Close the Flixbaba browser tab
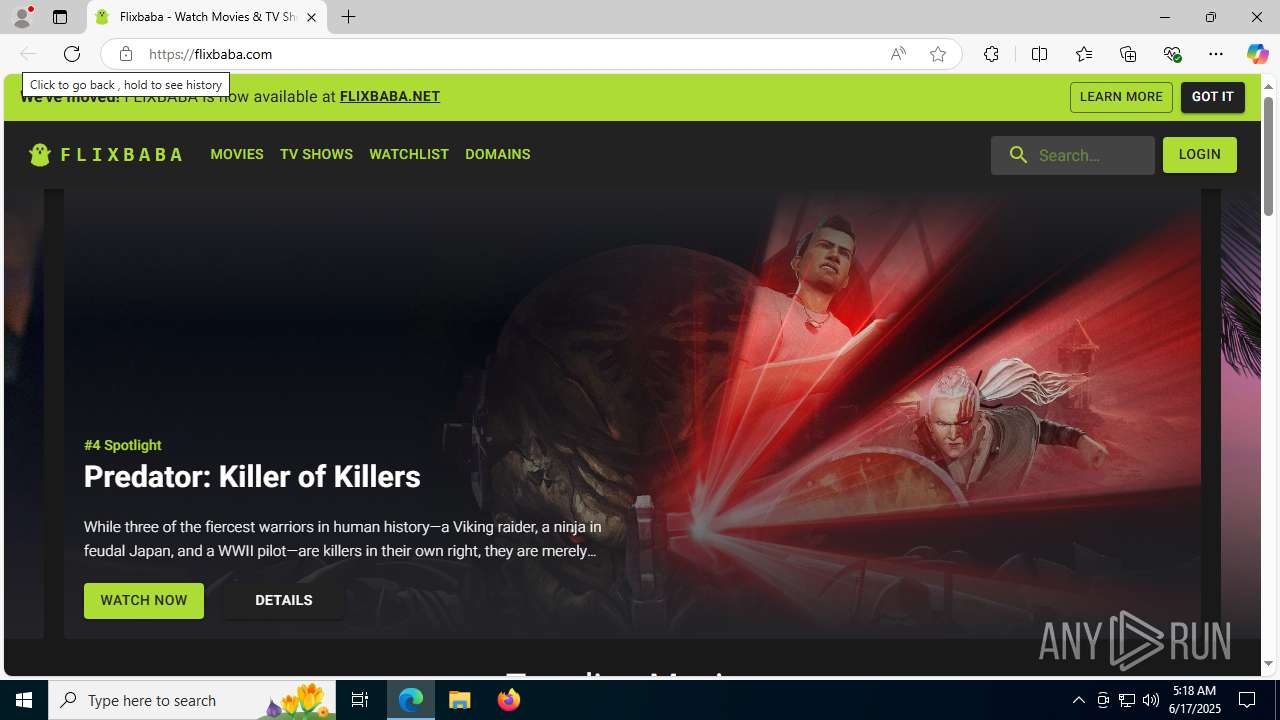Viewport: 1280px width, 720px height. coord(311,17)
